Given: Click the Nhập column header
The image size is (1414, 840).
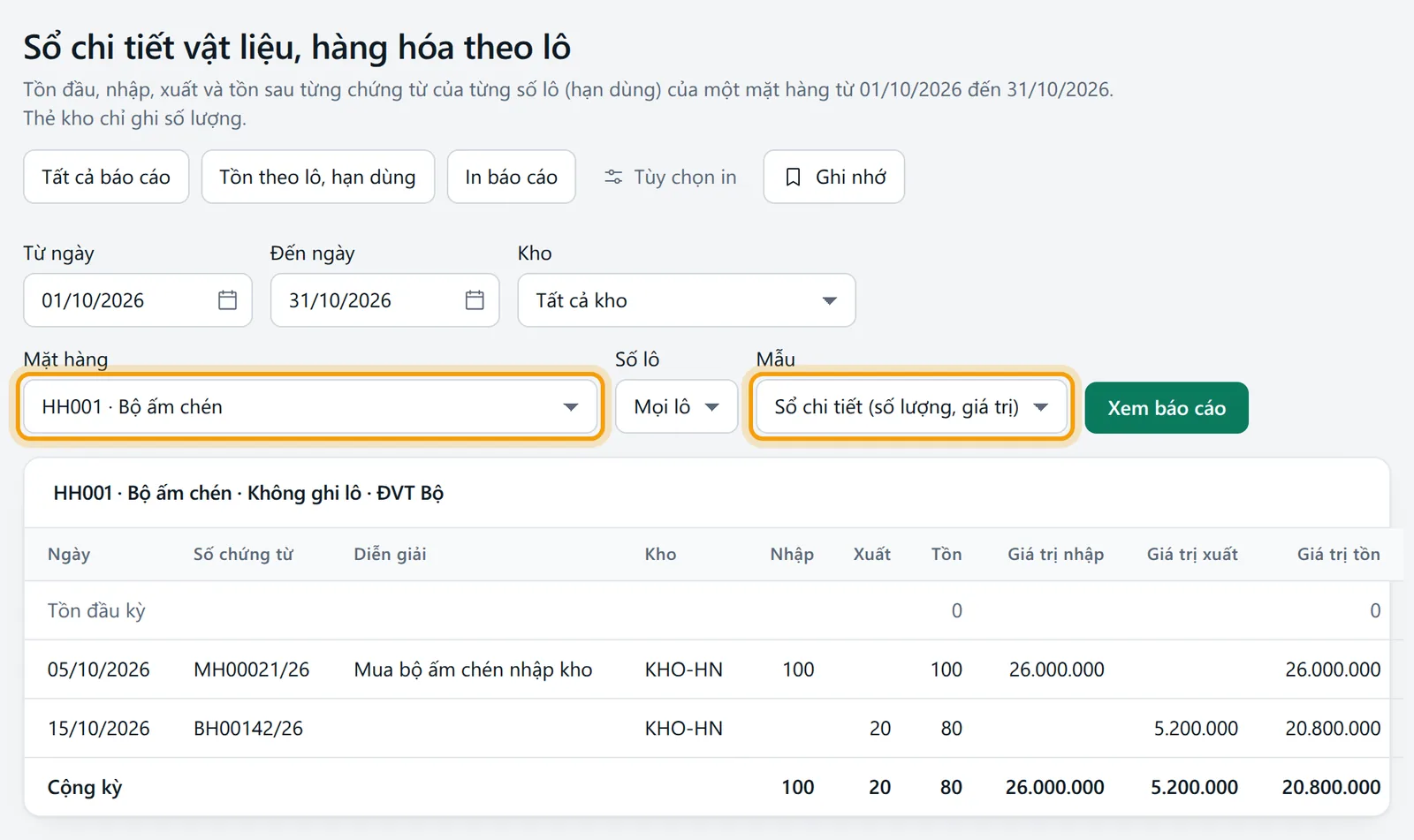Looking at the screenshot, I should [792, 555].
